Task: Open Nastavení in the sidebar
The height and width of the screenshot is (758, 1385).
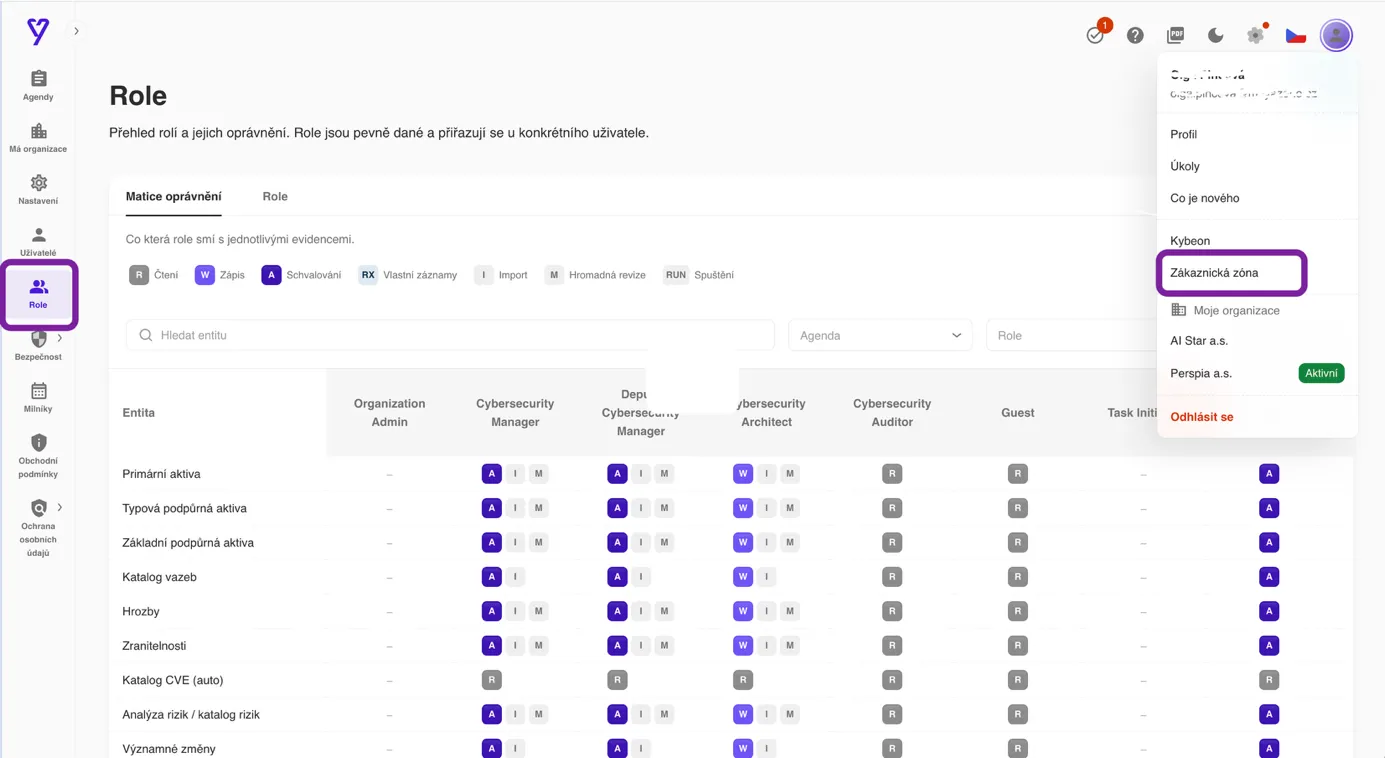Action: tap(38, 190)
